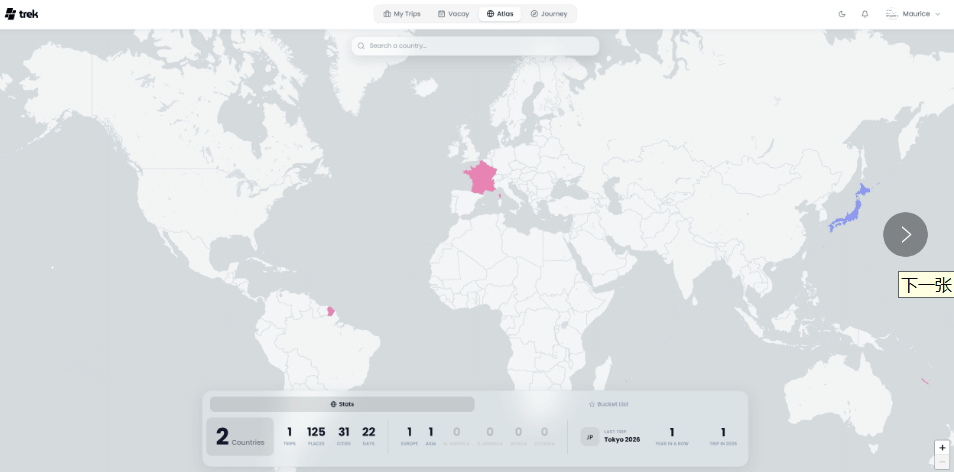
Task: Open the Vacay tab
Action: [453, 14]
